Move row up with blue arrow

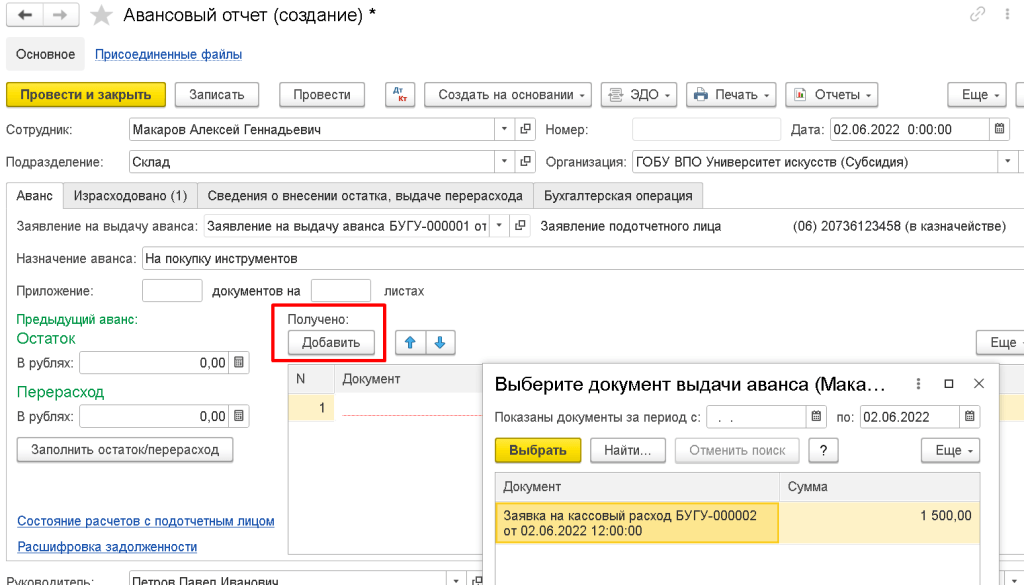tap(410, 343)
